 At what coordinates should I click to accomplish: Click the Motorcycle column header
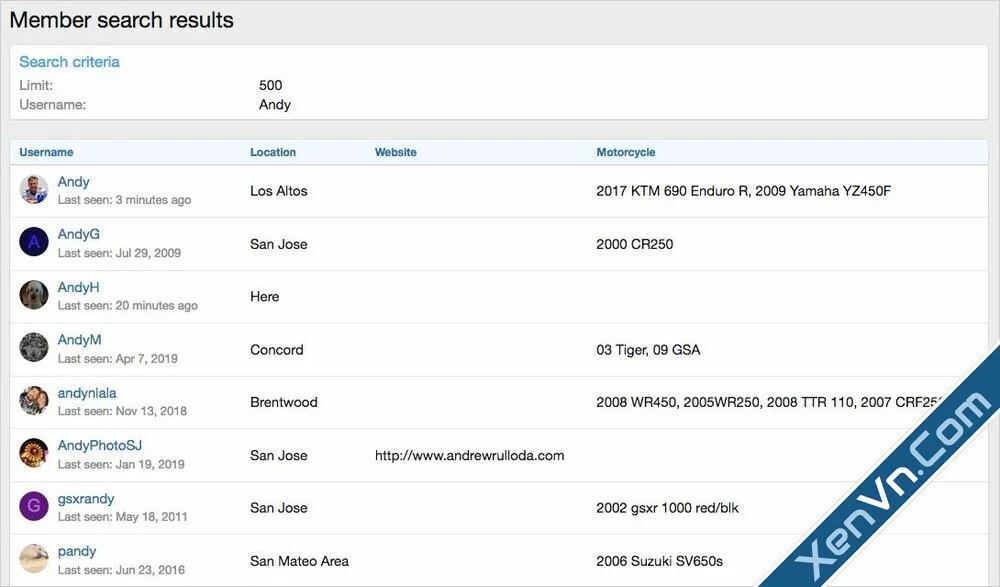[625, 151]
